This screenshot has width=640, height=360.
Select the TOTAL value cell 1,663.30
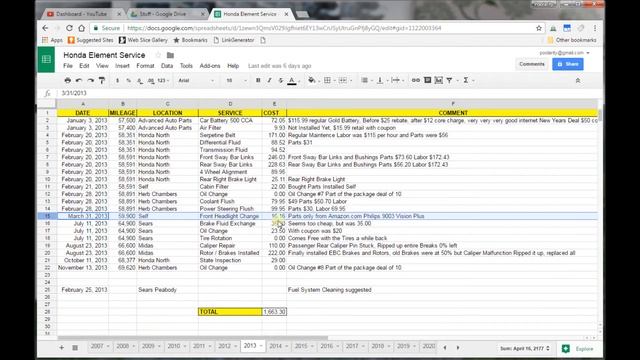(x=274, y=311)
